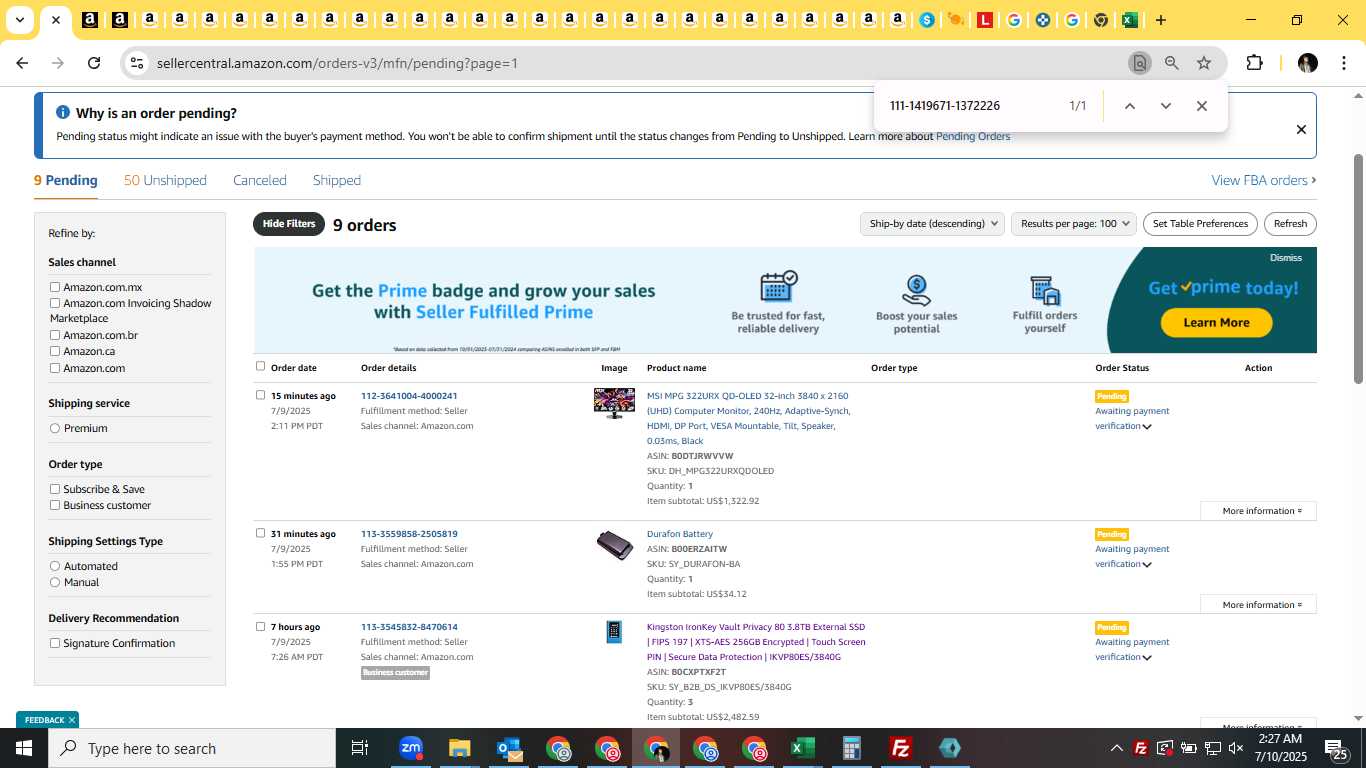This screenshot has width=1366, height=768.
Task: Open the Windows notification center
Action: coord(1337,750)
